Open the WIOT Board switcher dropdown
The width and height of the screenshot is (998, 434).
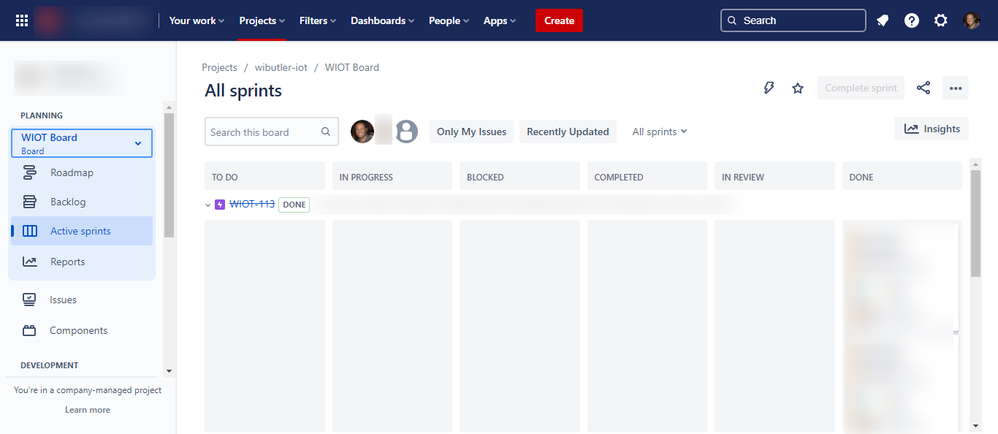[81, 143]
